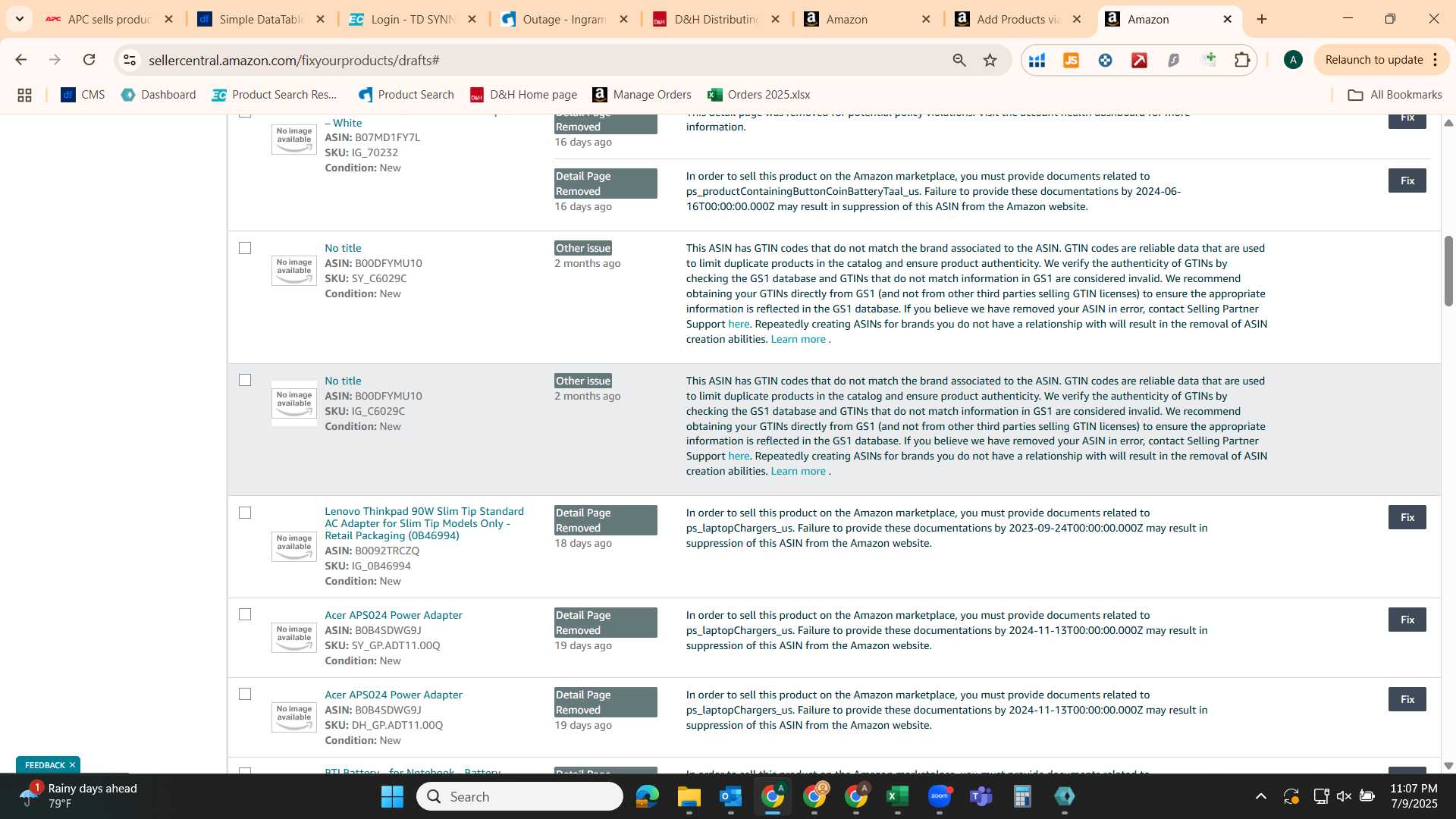Open Outlook from taskbar
This screenshot has height=819, width=1456.
(730, 796)
